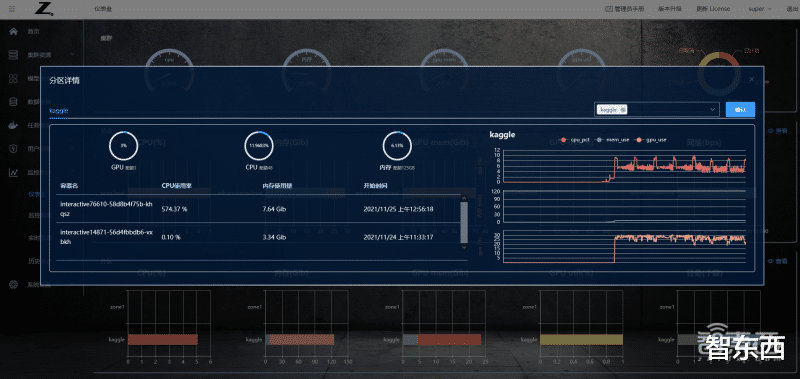The image size is (800, 379).
Task: Click kaggle bar in CPU chart
Action: (x=163, y=339)
